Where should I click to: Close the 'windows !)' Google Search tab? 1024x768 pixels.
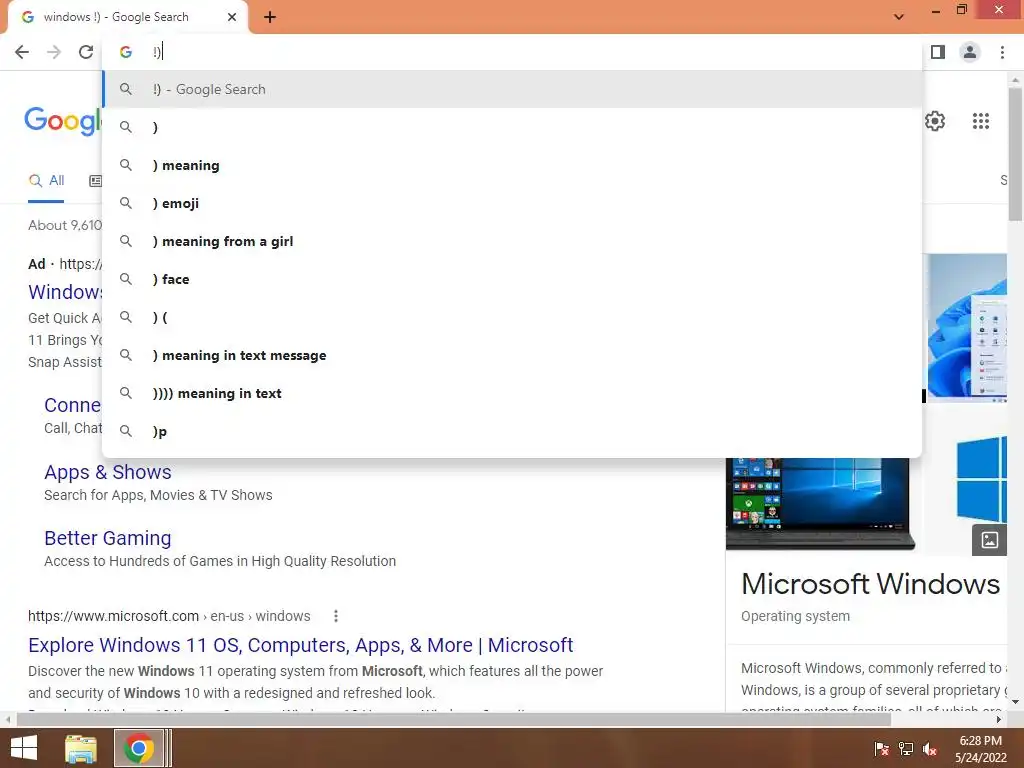(232, 17)
